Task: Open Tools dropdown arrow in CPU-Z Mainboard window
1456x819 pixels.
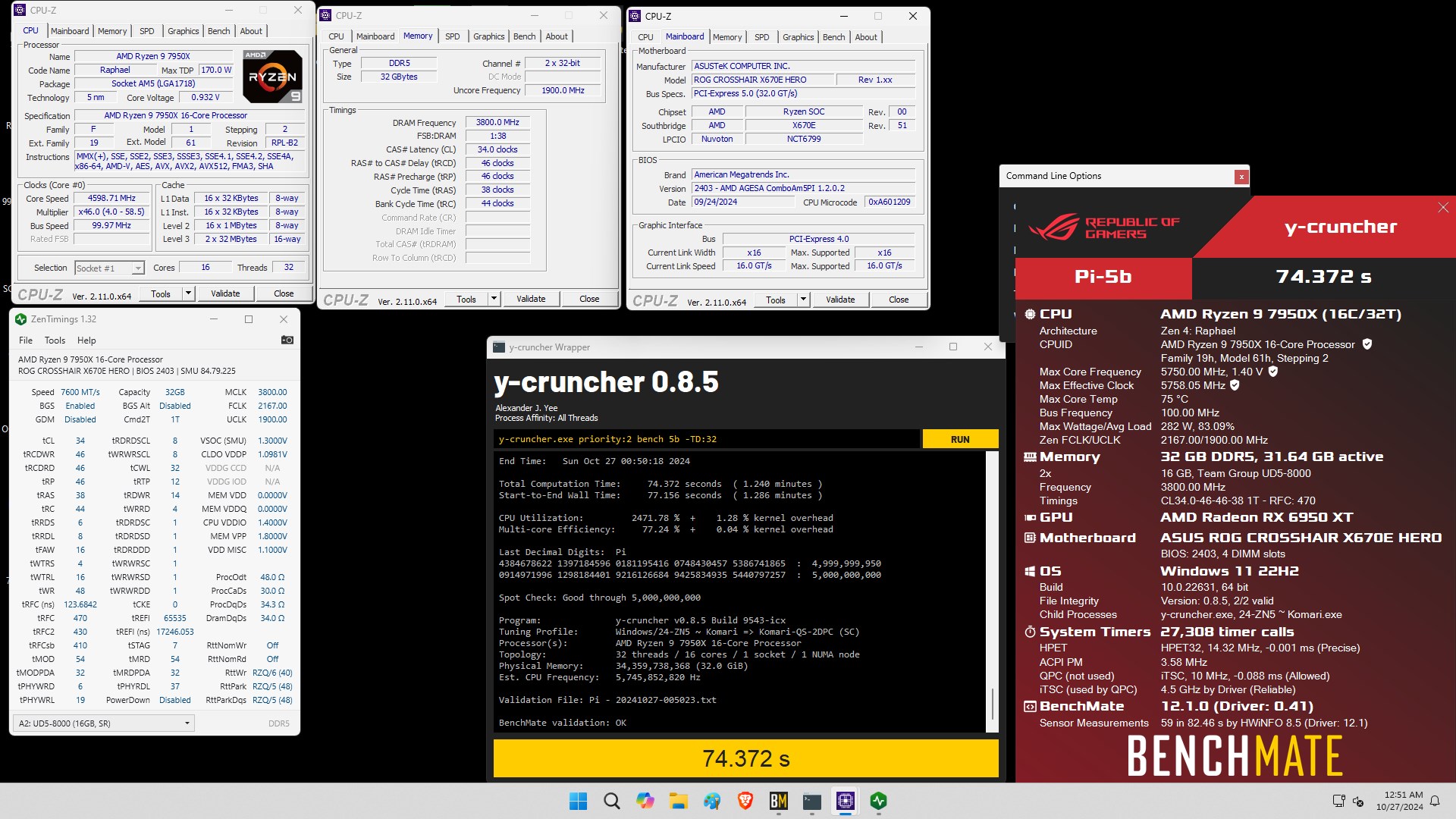Action: 803,300
